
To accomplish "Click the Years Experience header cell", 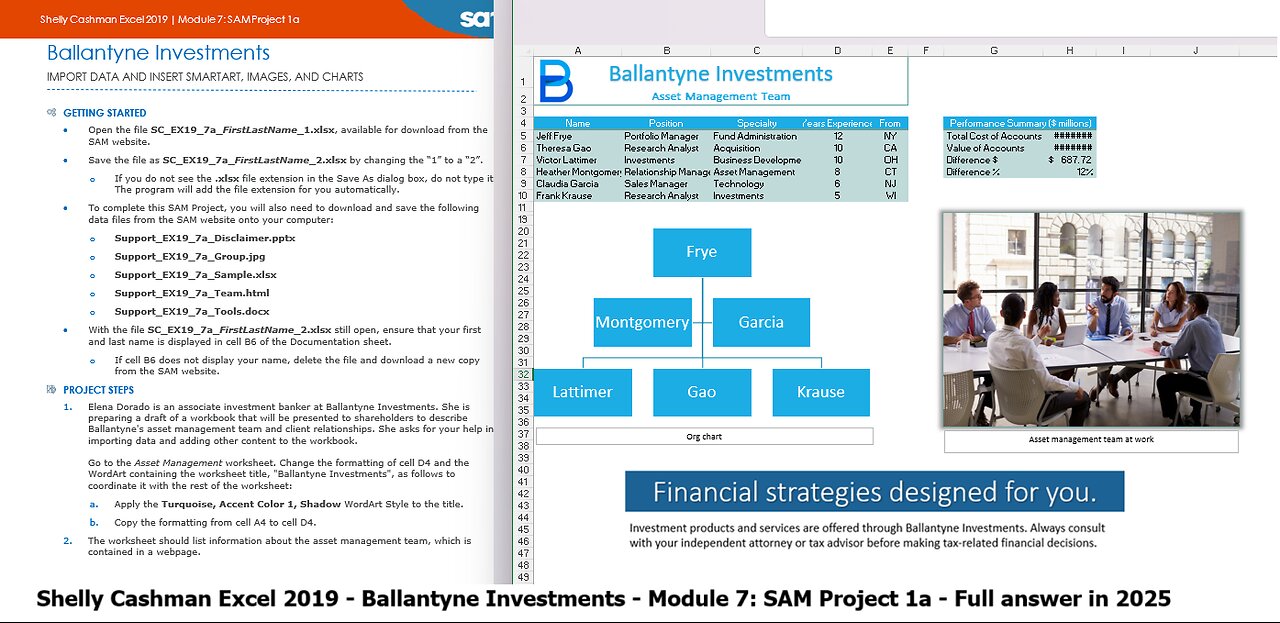I will coord(837,124).
